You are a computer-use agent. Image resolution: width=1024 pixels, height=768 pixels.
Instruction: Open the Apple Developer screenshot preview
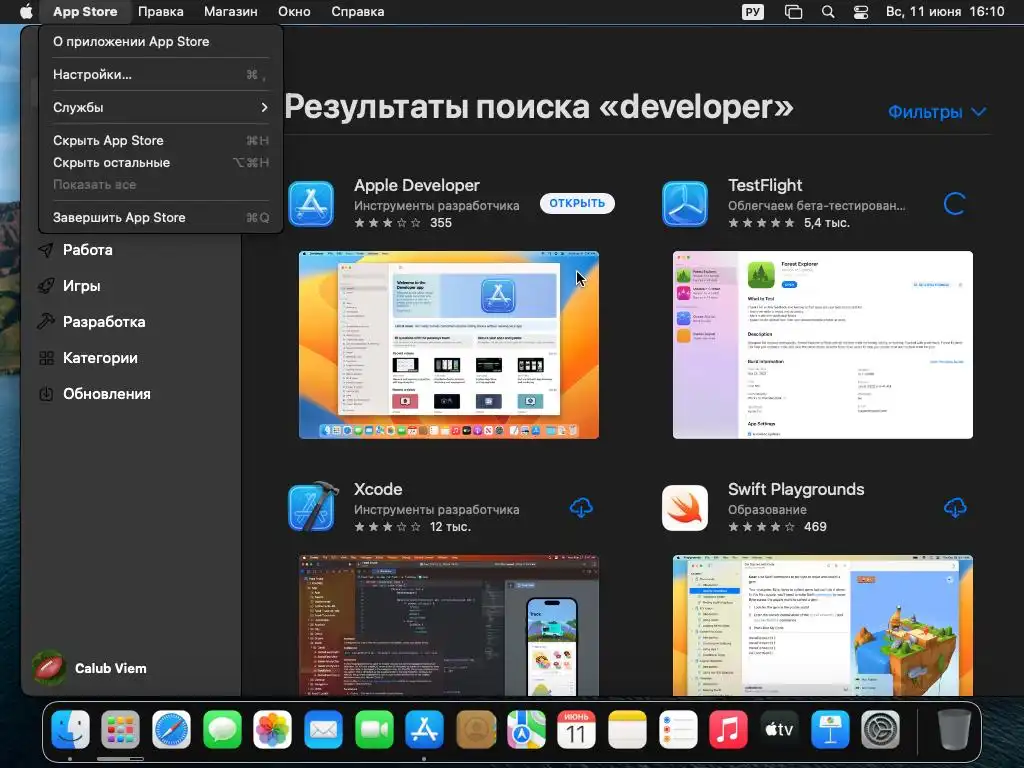(449, 345)
